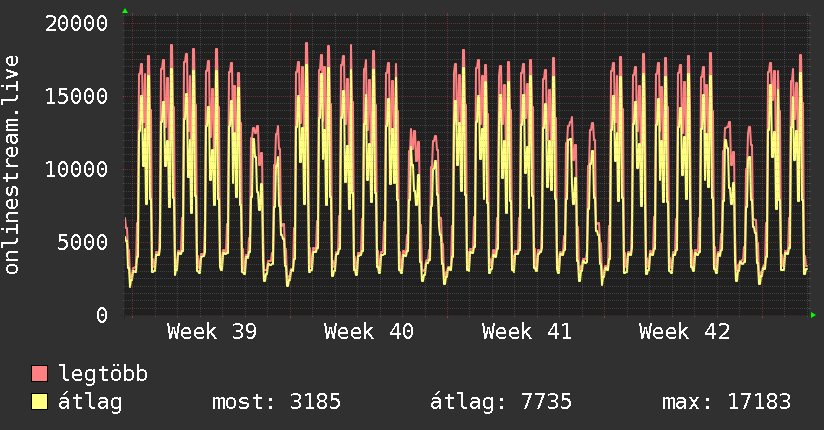
Task: Click the Week 39 axis label
Action: point(212,332)
